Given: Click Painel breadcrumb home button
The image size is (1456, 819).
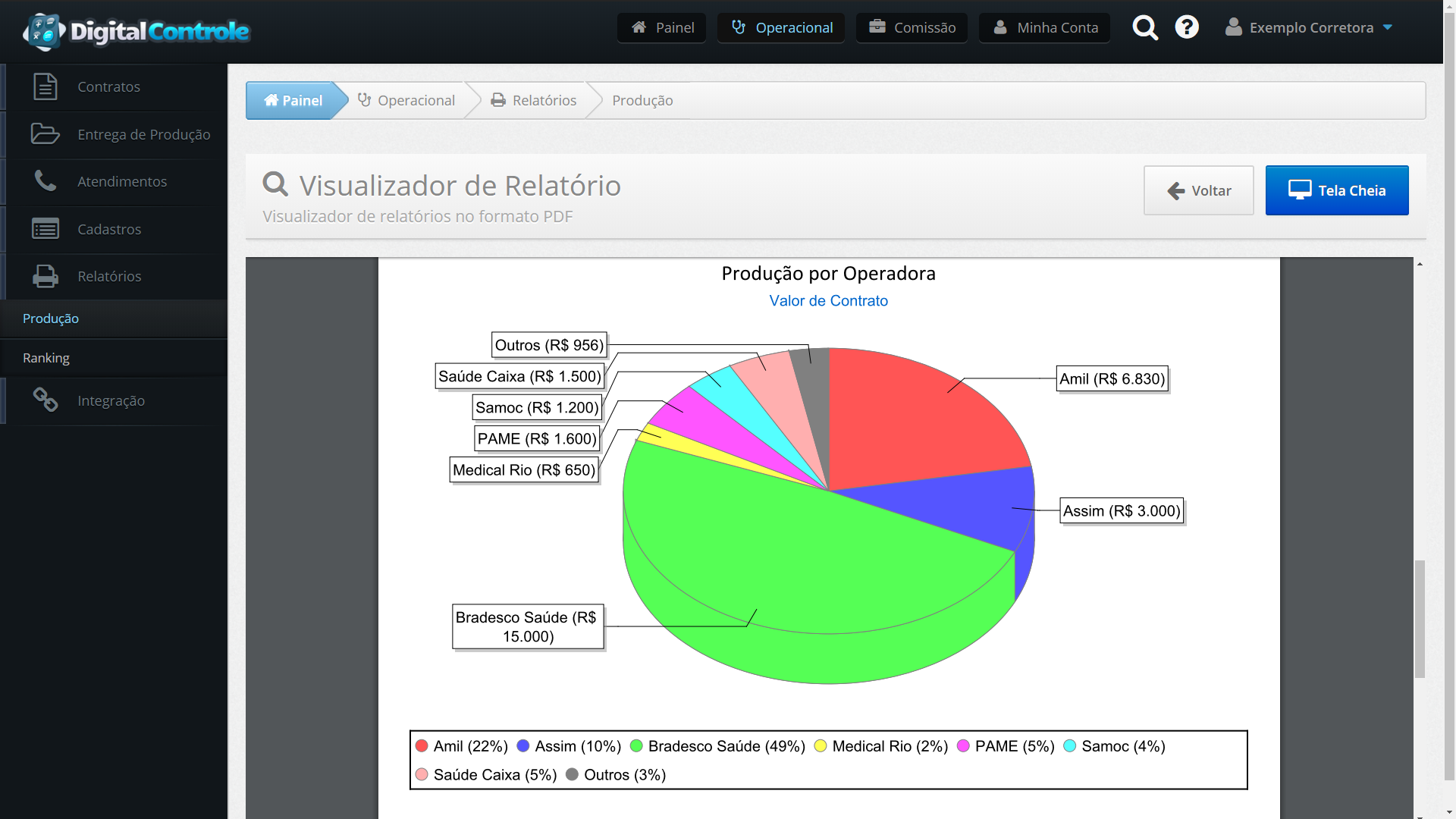Looking at the screenshot, I should [293, 100].
